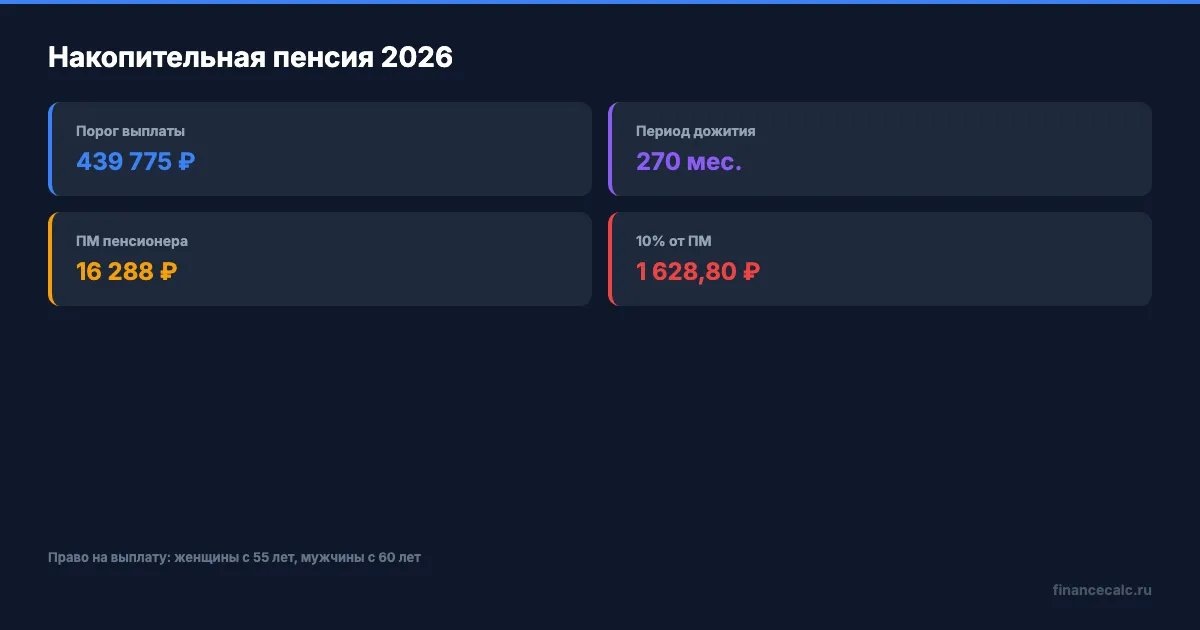1200x630 pixels.
Task: Select the Порог выплаты label
Action: 130,131
